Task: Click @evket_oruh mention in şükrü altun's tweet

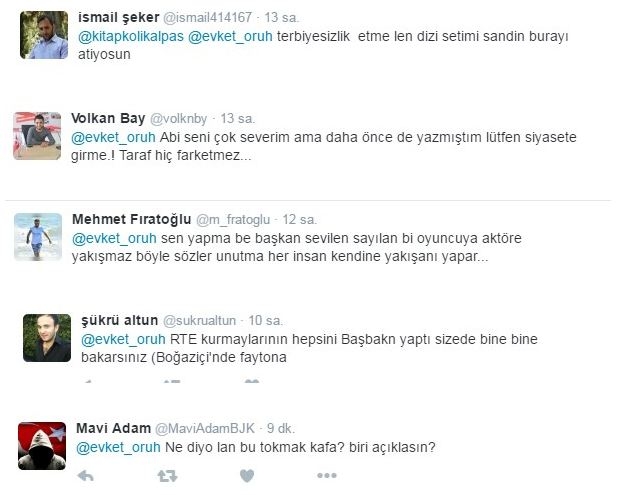Action: (x=123, y=339)
